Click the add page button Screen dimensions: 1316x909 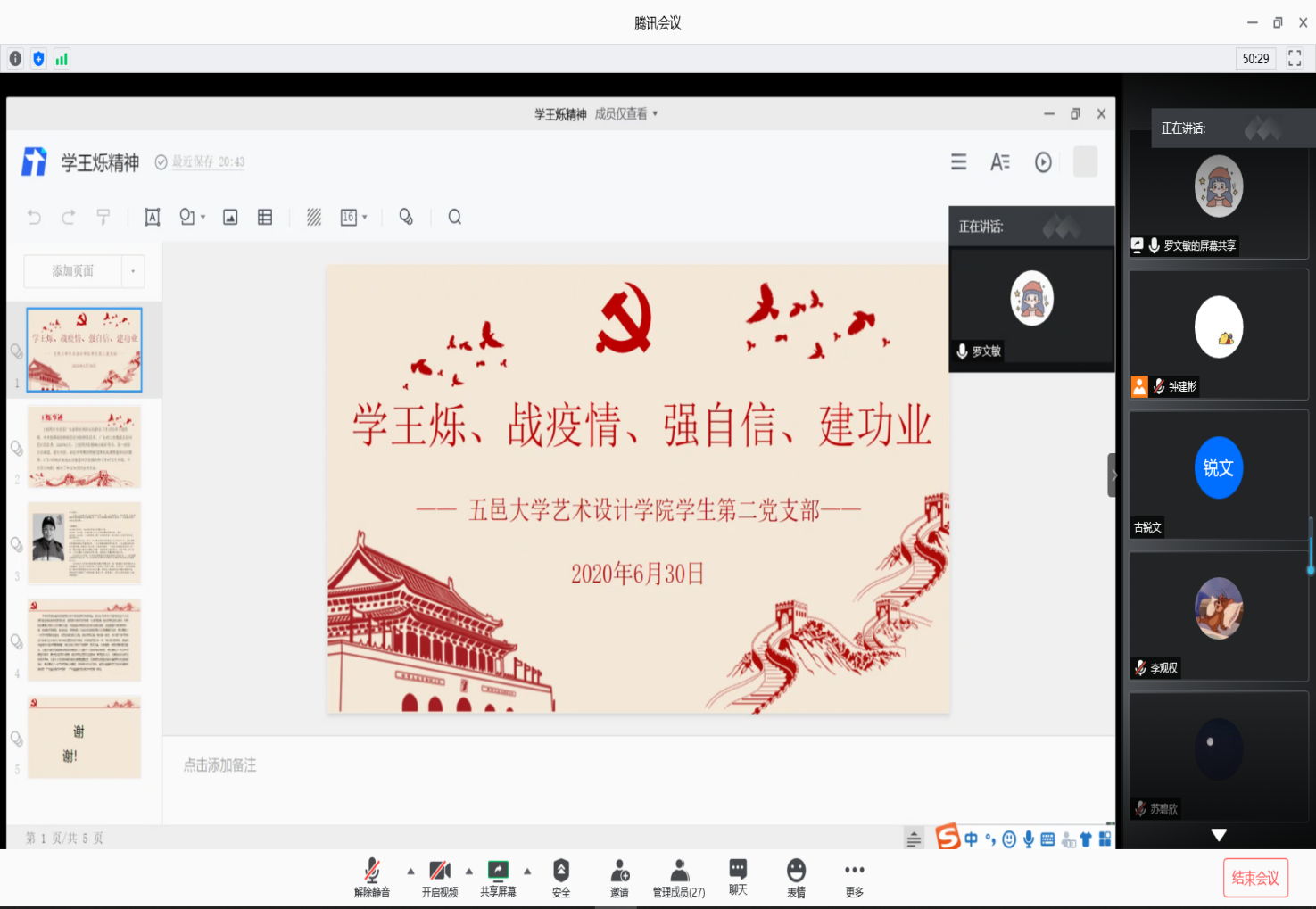click(72, 271)
